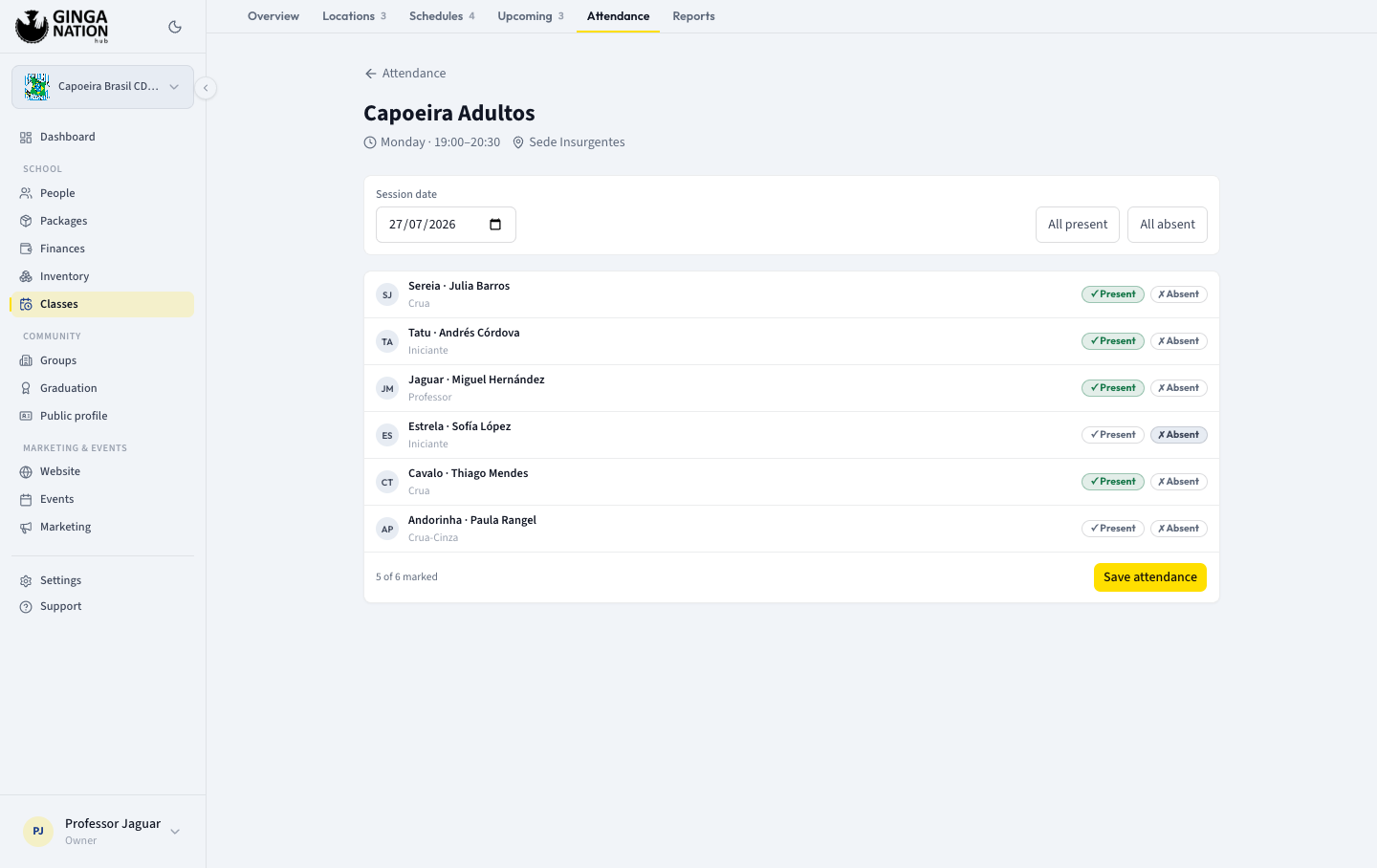Click the Sede Insurgentes location text
This screenshot has height=868, width=1377.
(x=577, y=142)
